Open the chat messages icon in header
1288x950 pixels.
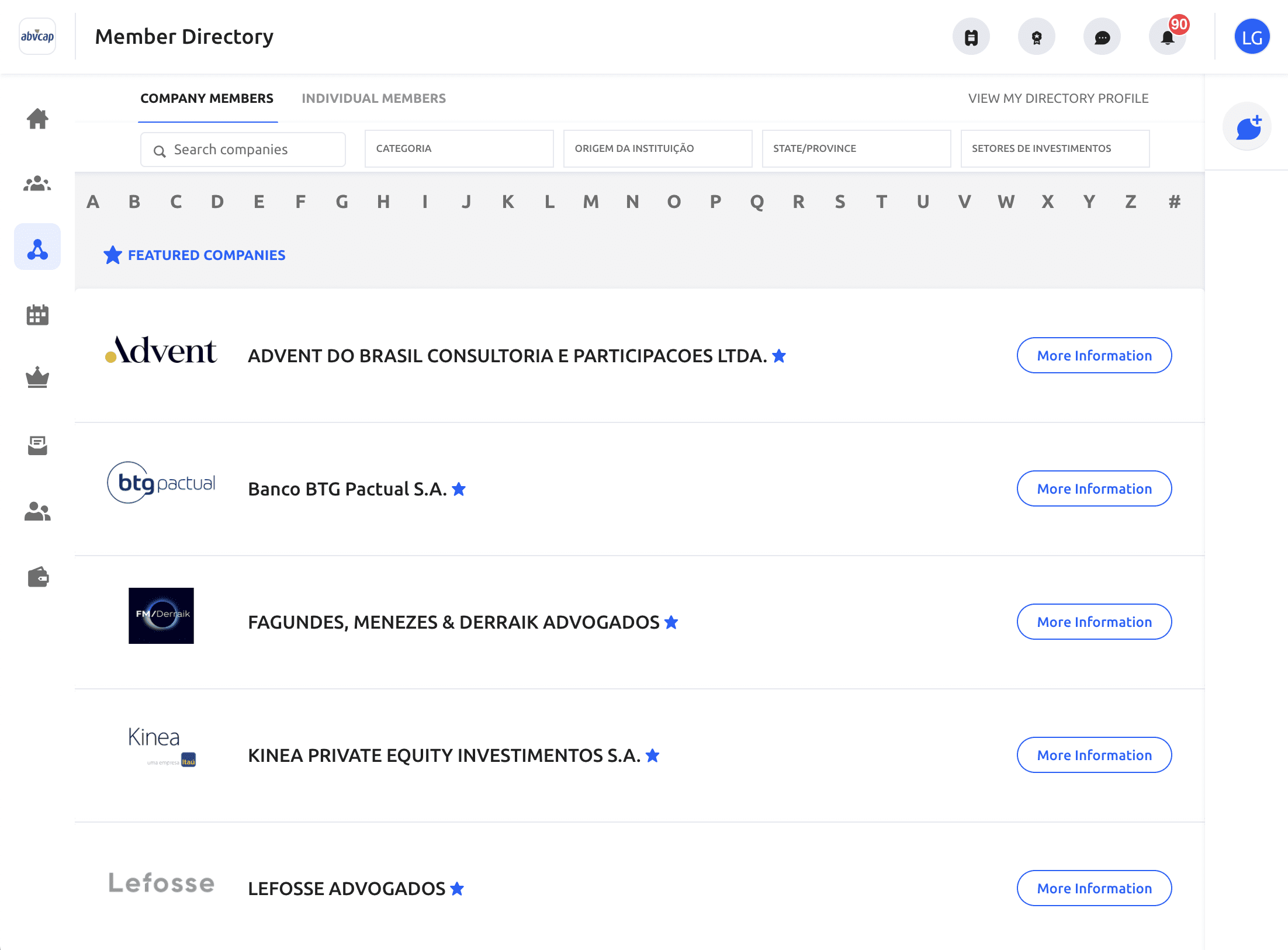[1102, 37]
